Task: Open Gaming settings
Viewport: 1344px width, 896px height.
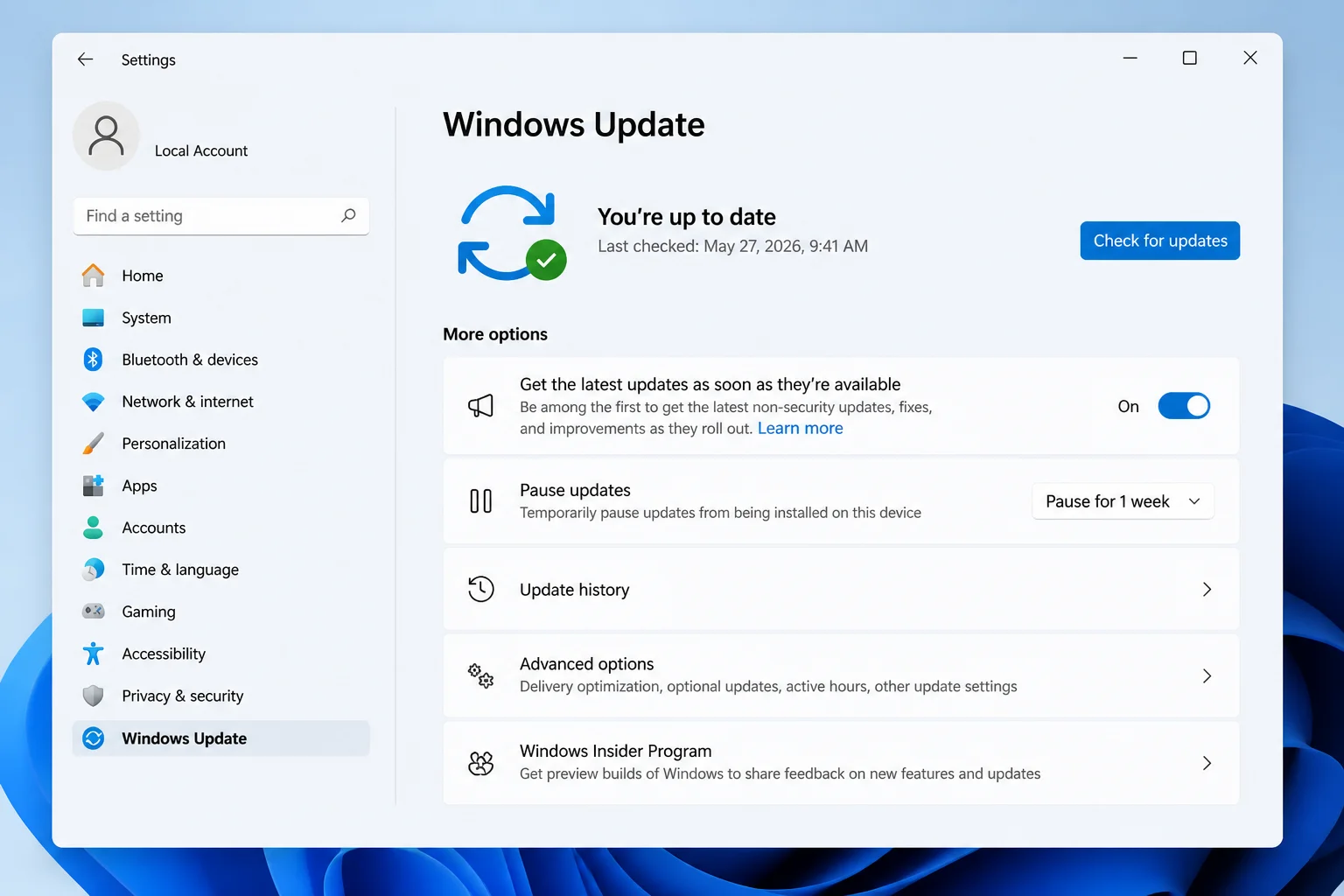Action: pos(221,612)
